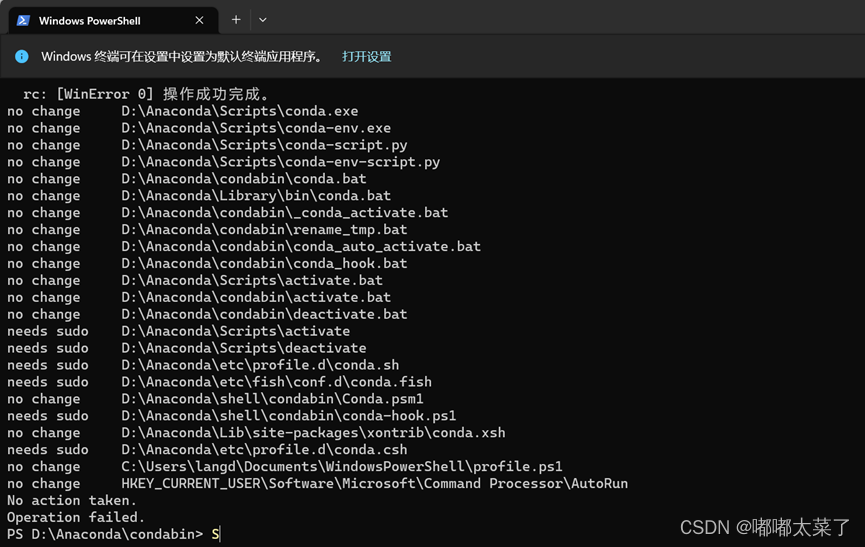Open a new terminal tab with plus
This screenshot has width=865, height=547.
click(x=236, y=20)
